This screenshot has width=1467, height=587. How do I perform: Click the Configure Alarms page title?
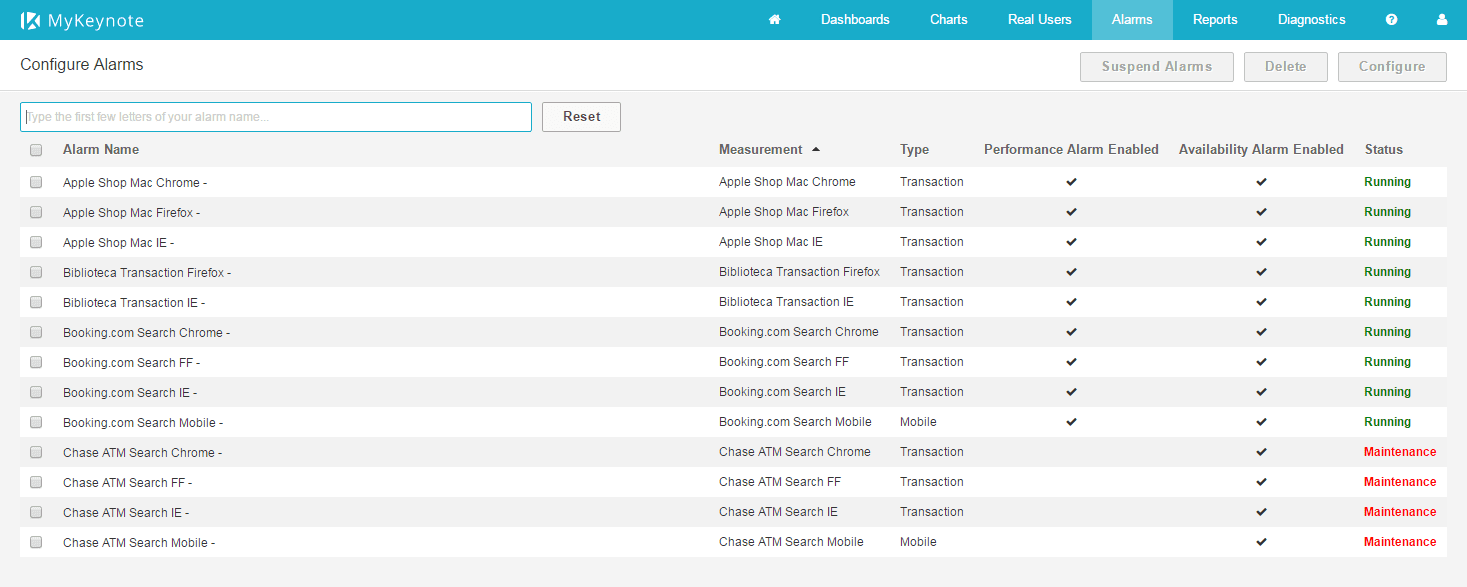pos(82,65)
